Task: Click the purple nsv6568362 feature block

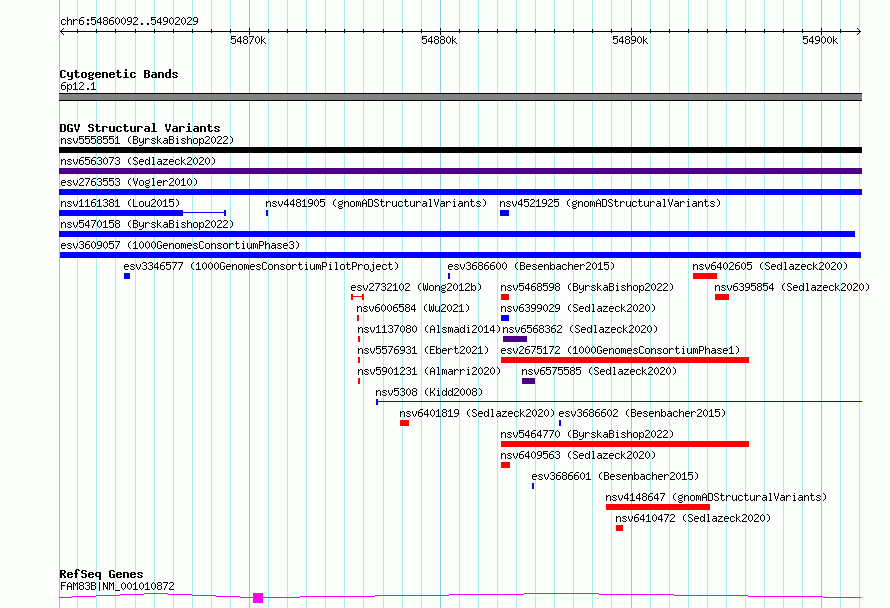Action: [x=515, y=339]
